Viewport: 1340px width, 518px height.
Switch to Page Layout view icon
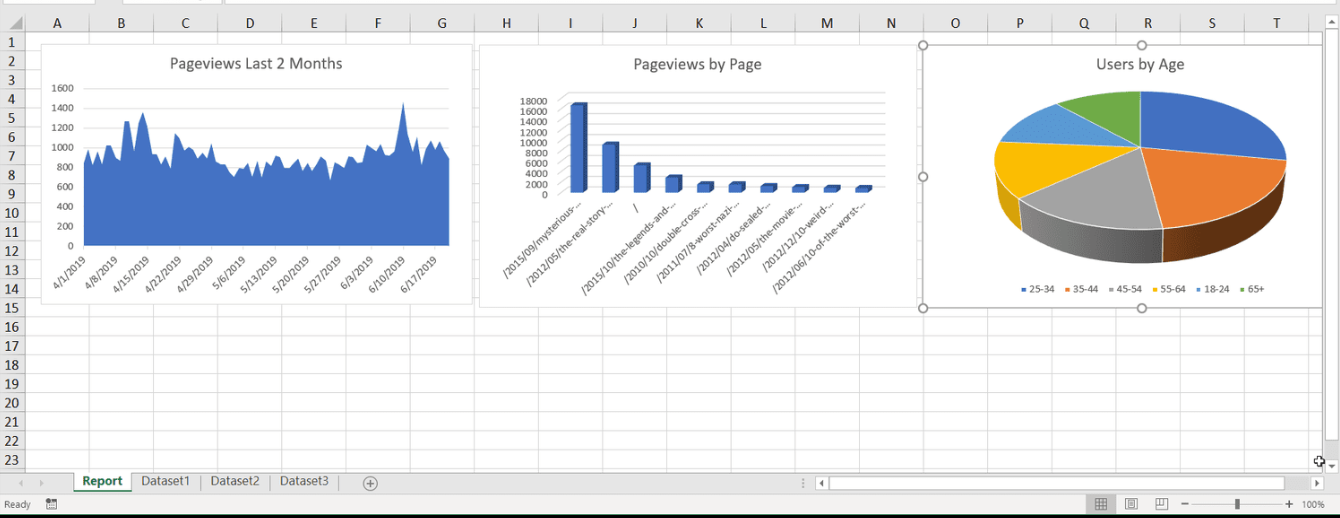1131,505
